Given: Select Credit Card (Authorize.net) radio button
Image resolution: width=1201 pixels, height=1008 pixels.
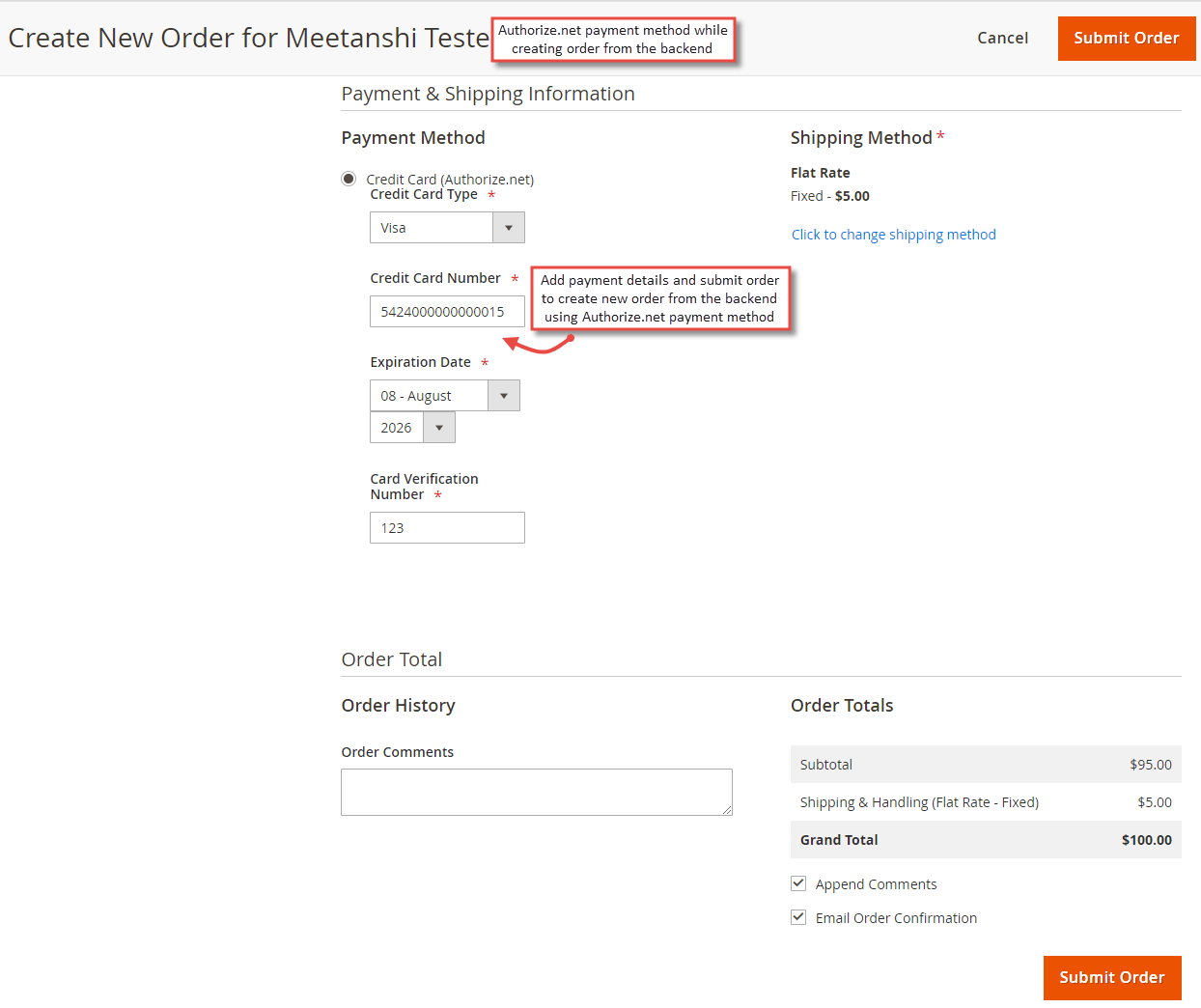Looking at the screenshot, I should [349, 179].
